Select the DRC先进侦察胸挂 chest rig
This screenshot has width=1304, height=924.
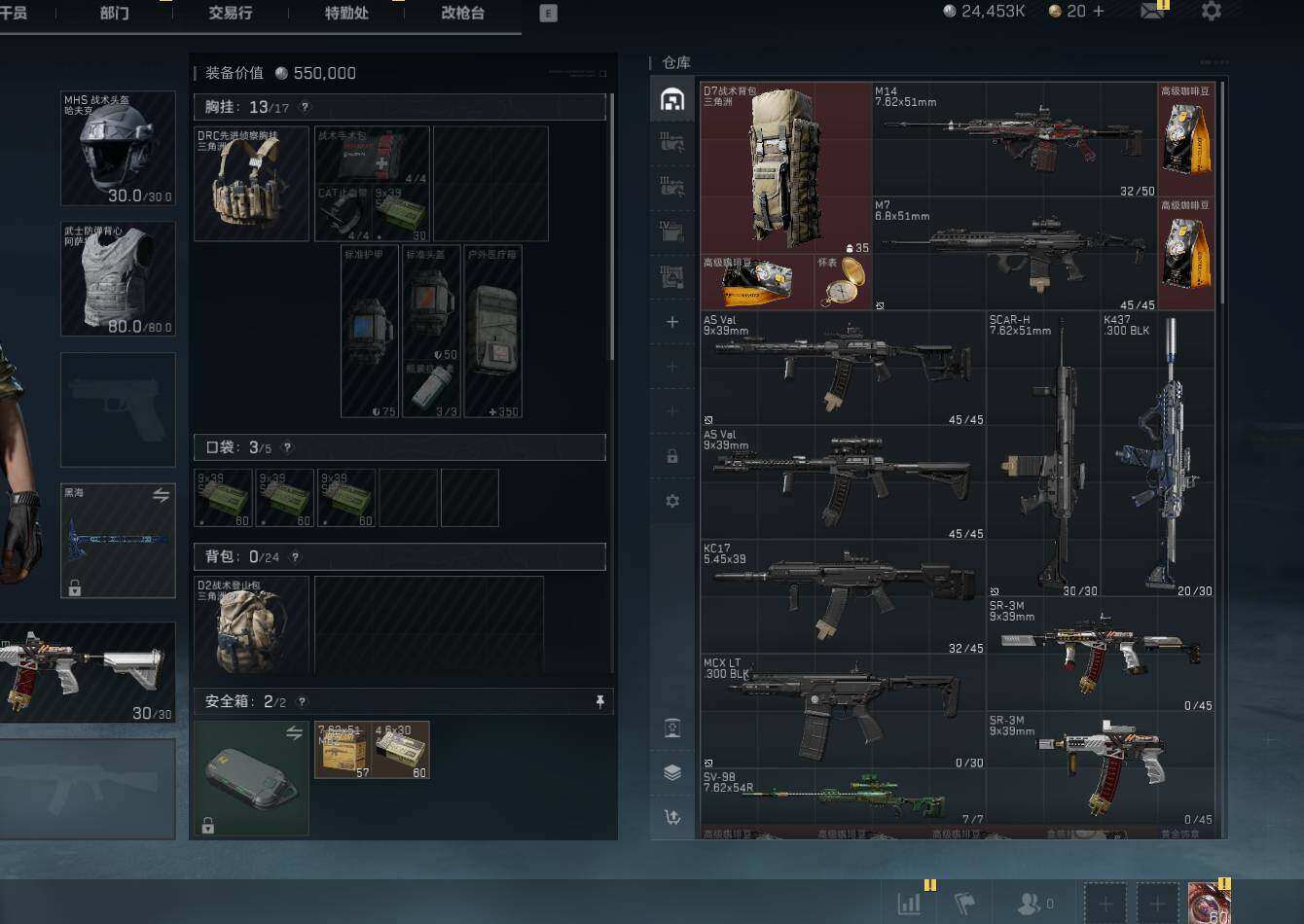[251, 184]
